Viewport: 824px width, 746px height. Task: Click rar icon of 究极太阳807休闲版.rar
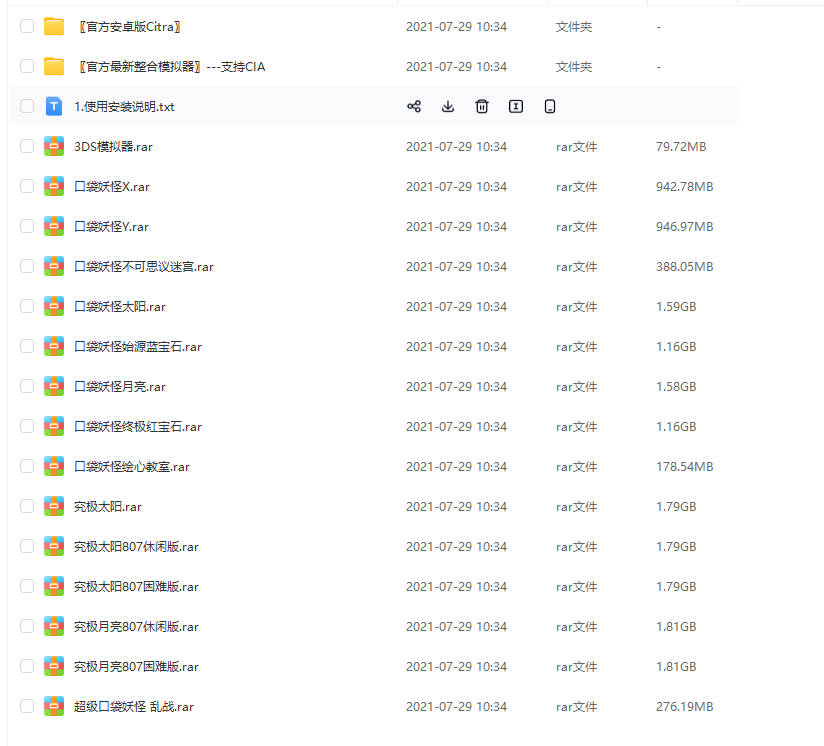pyautogui.click(x=54, y=546)
